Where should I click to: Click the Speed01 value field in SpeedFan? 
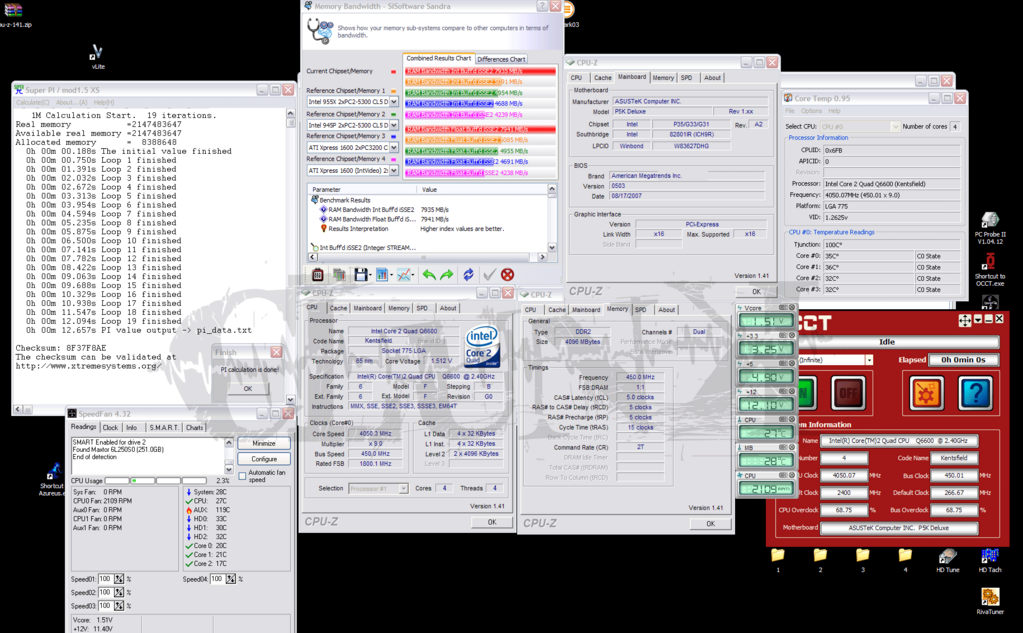click(x=105, y=579)
